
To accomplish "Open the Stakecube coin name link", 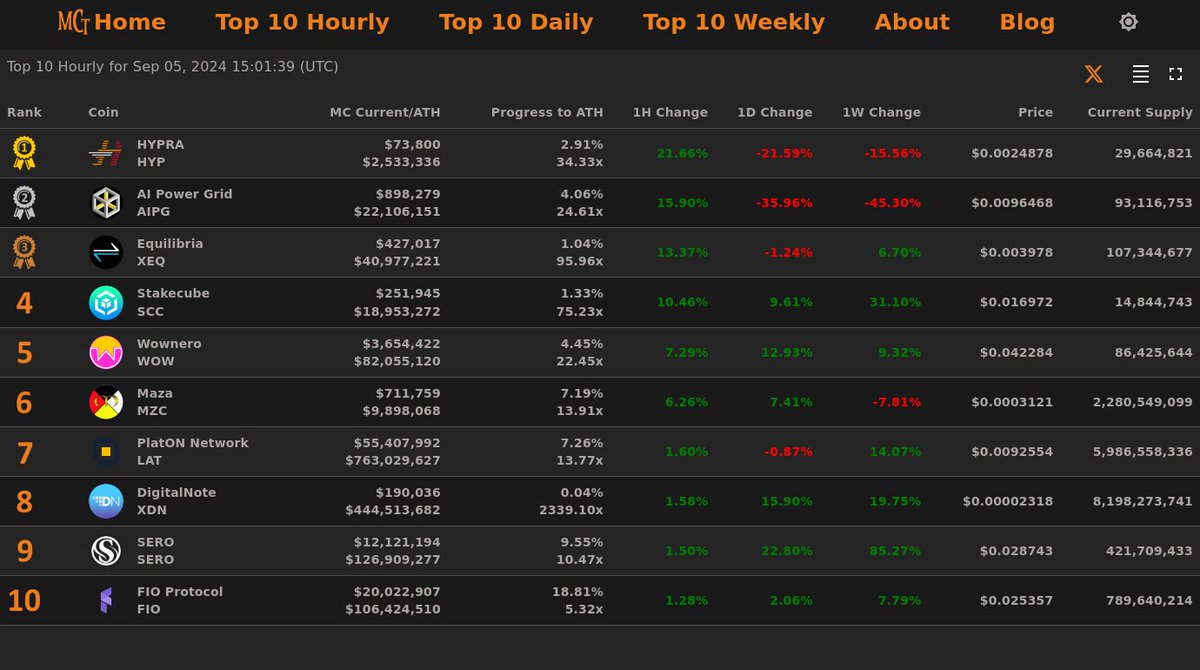I will click(173, 293).
